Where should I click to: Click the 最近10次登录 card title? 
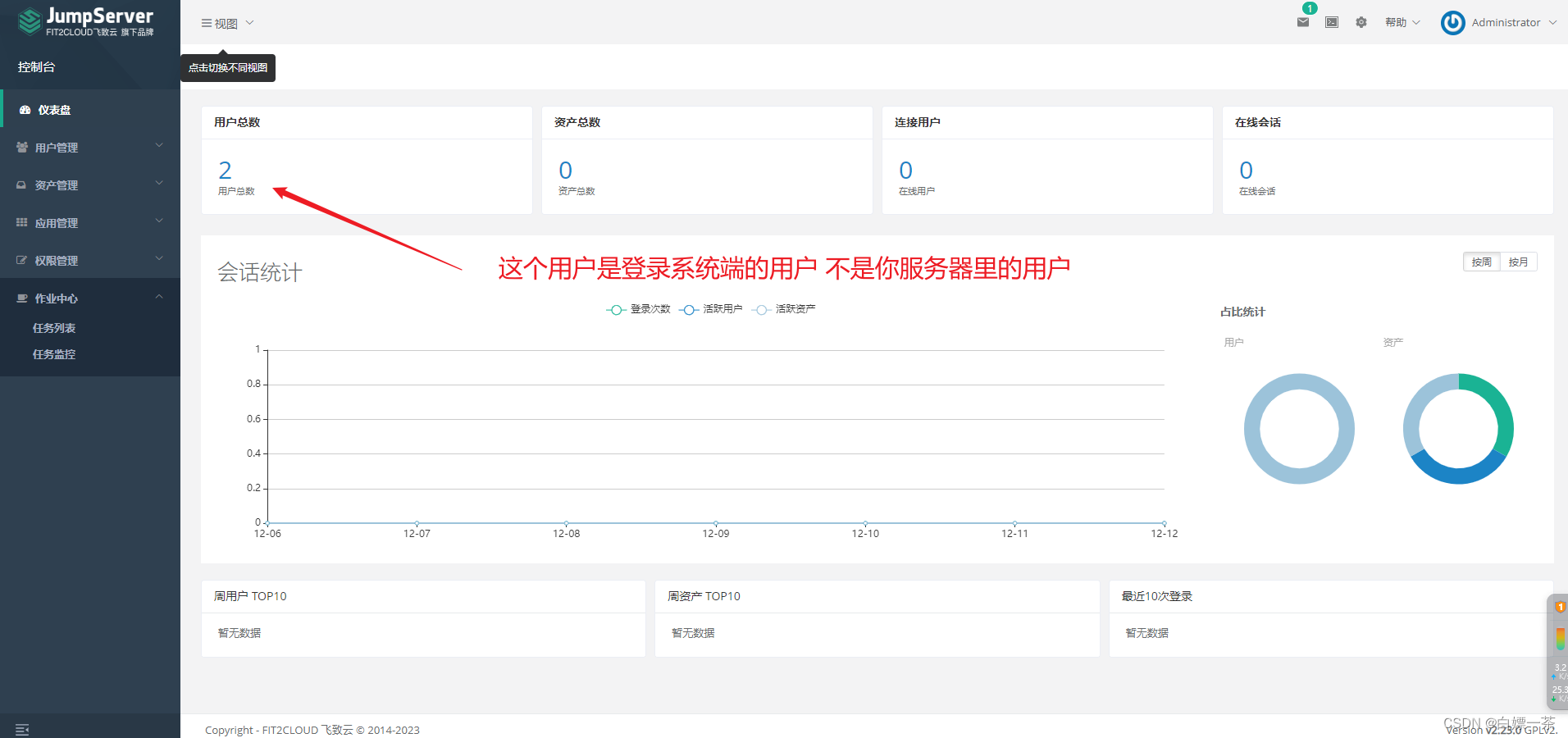(1157, 596)
